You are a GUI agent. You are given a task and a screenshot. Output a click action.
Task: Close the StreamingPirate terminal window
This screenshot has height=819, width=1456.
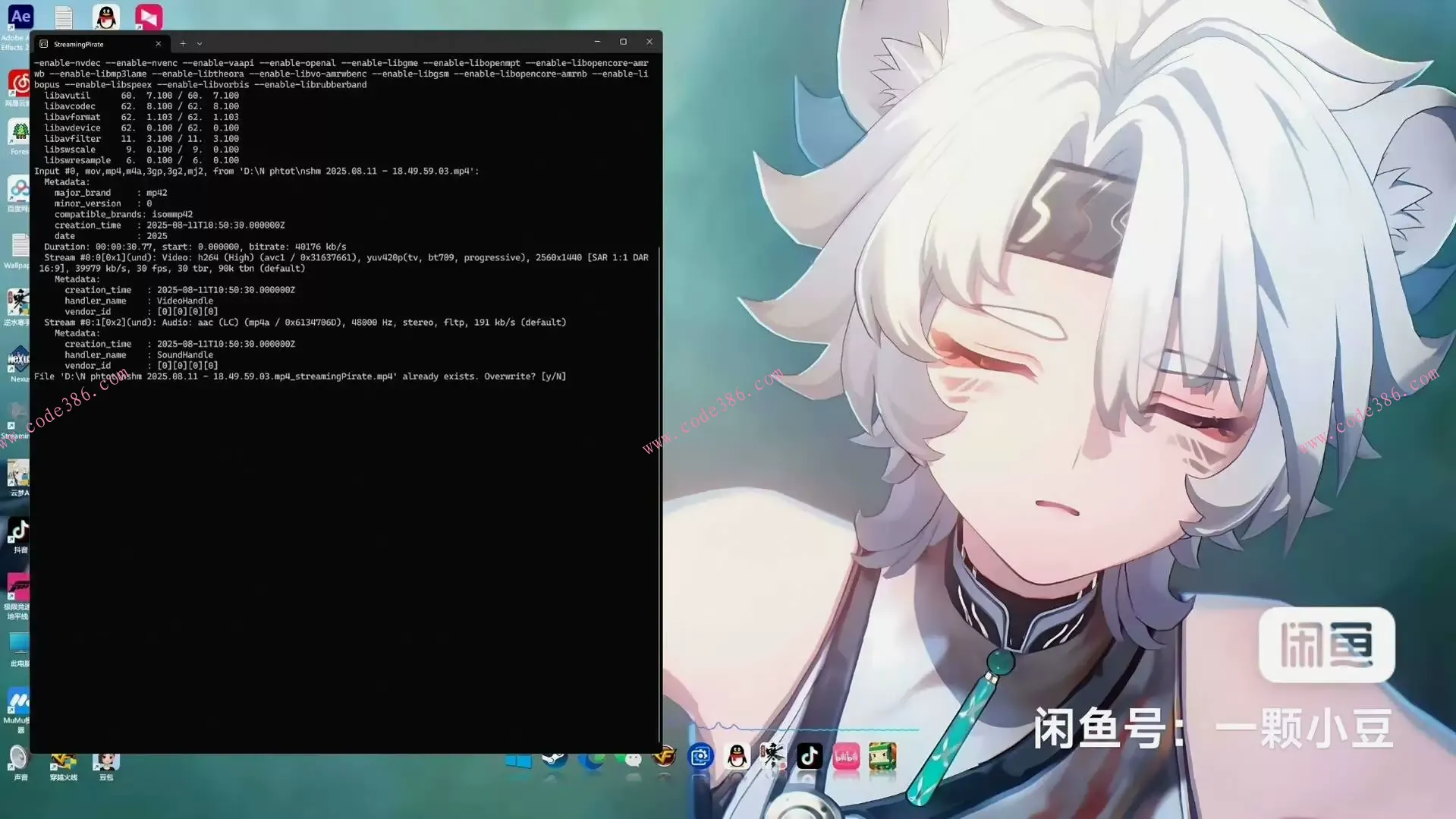649,42
